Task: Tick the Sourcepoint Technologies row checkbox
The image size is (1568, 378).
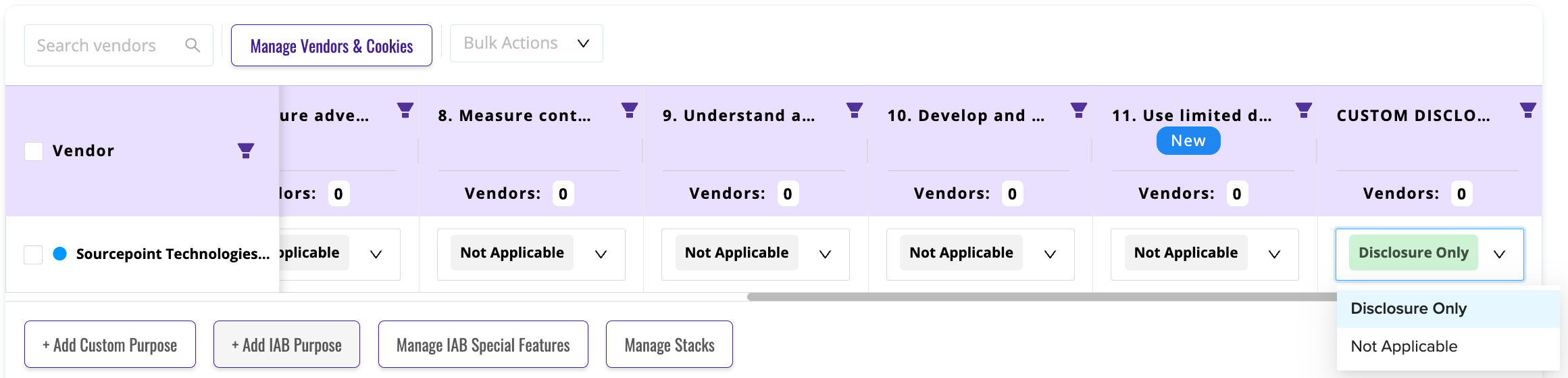Action: coord(33,254)
